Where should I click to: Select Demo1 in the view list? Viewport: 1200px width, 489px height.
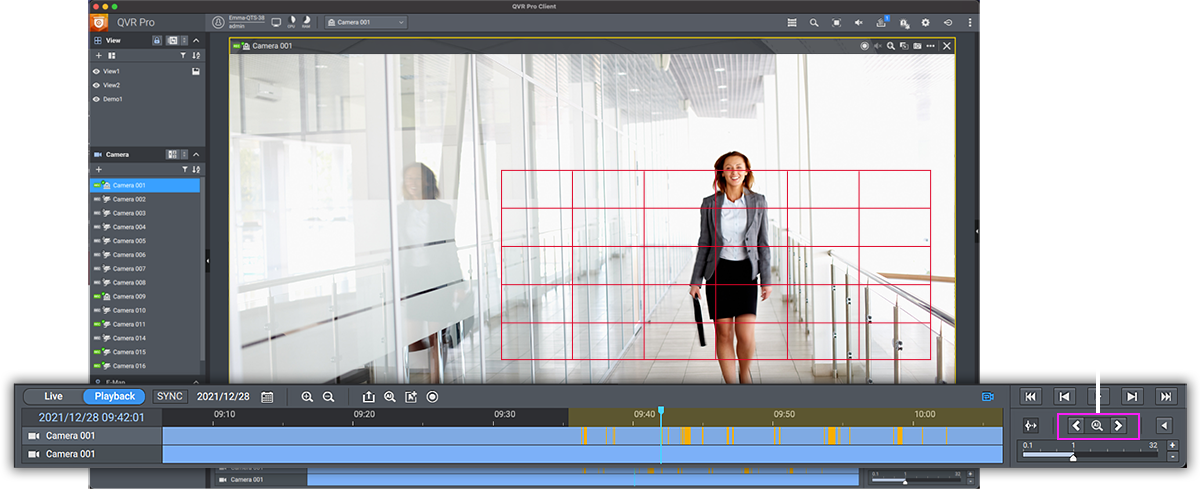[112, 100]
